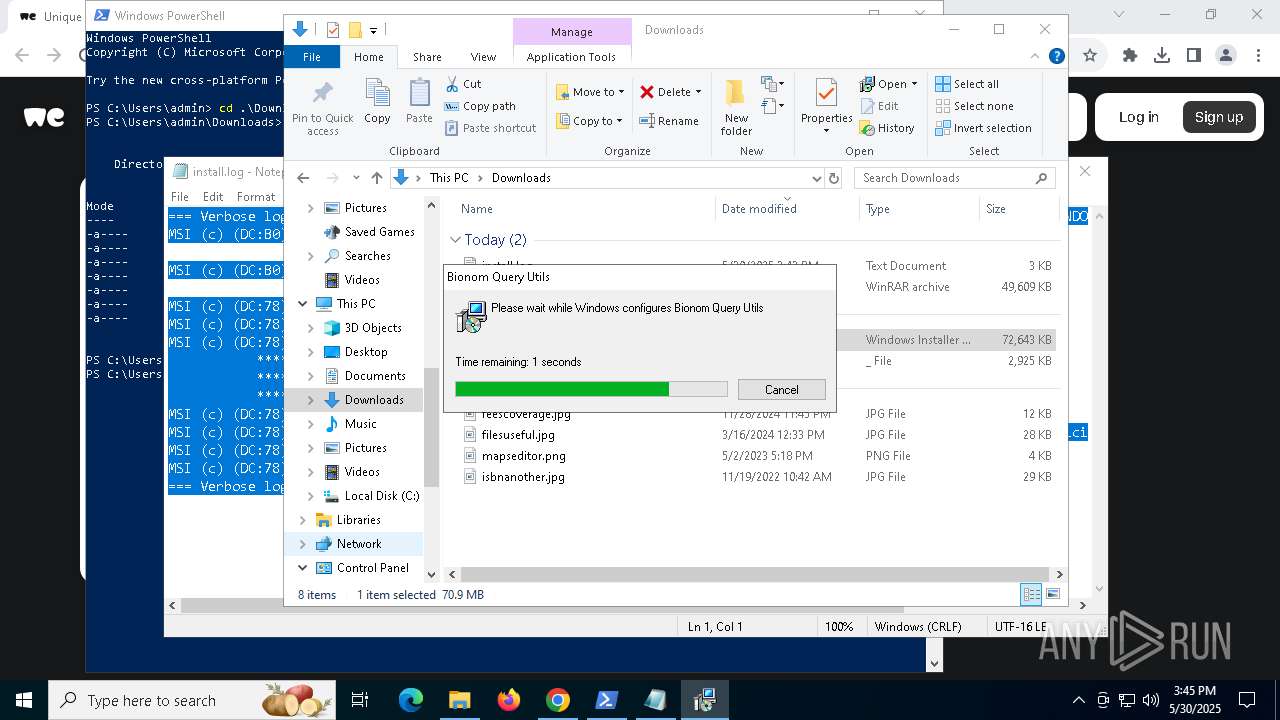Click Paste shortcut in ribbon

[490, 128]
